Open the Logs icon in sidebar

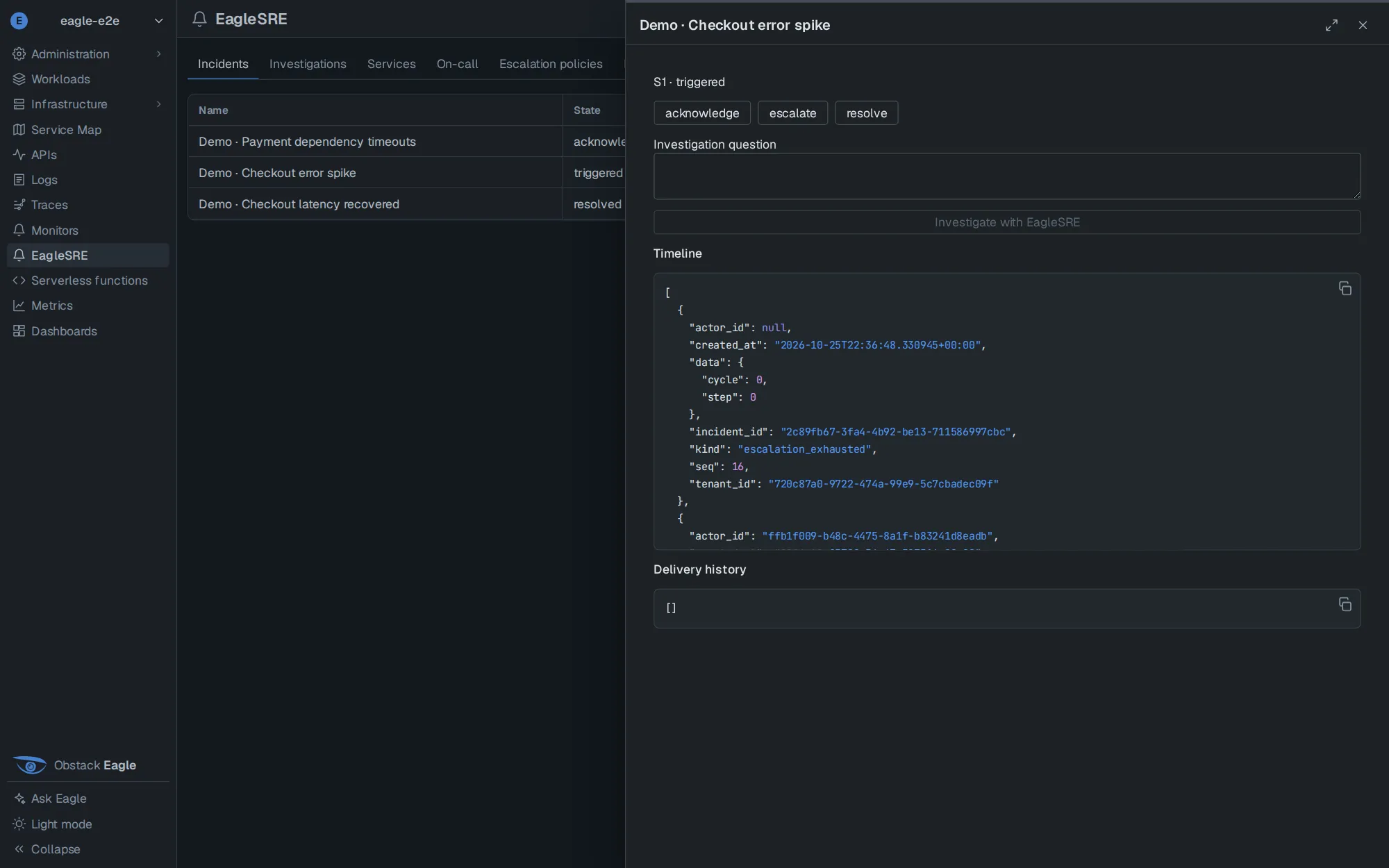pos(19,180)
